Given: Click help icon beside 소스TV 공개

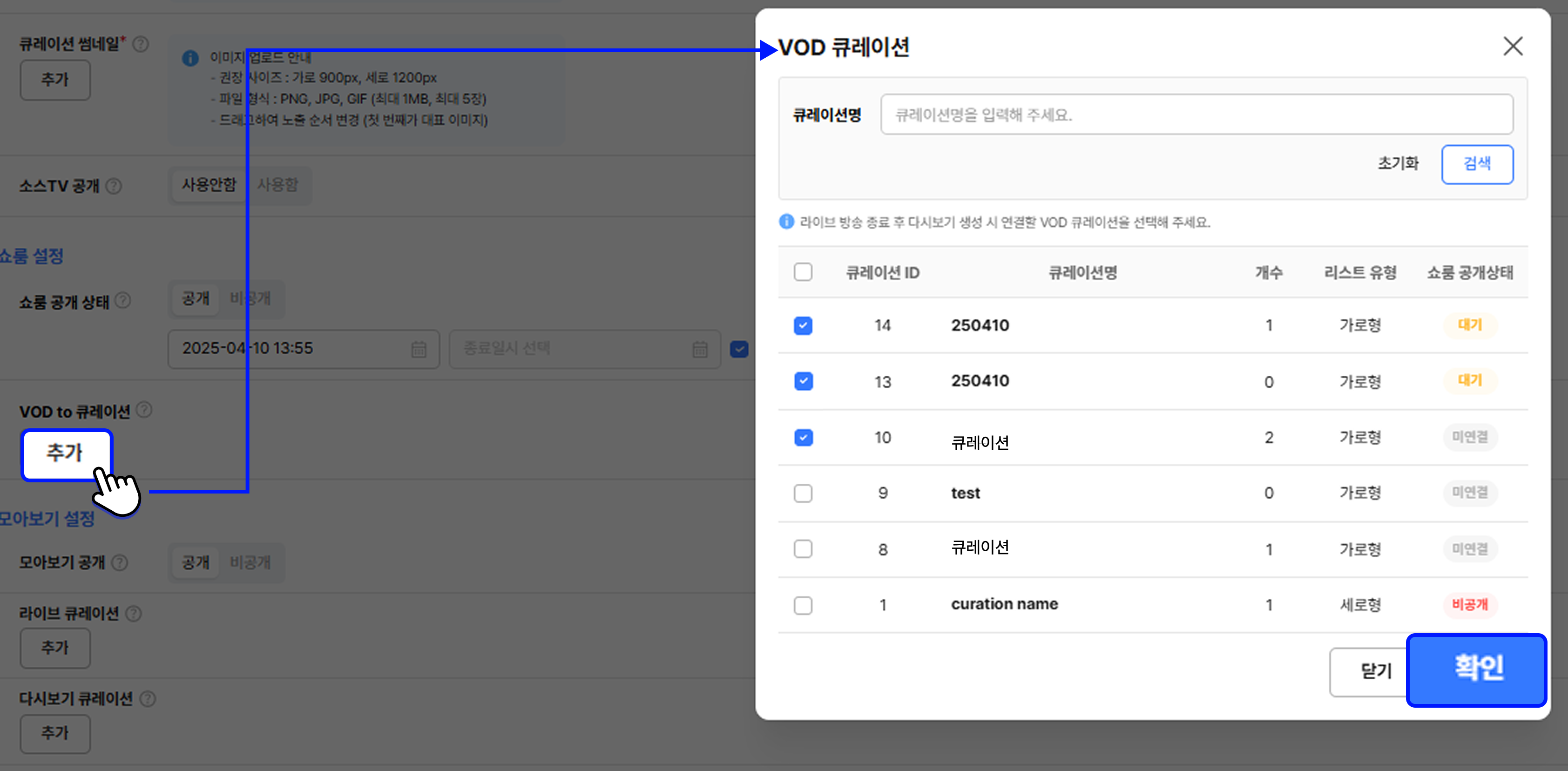Looking at the screenshot, I should (x=114, y=186).
